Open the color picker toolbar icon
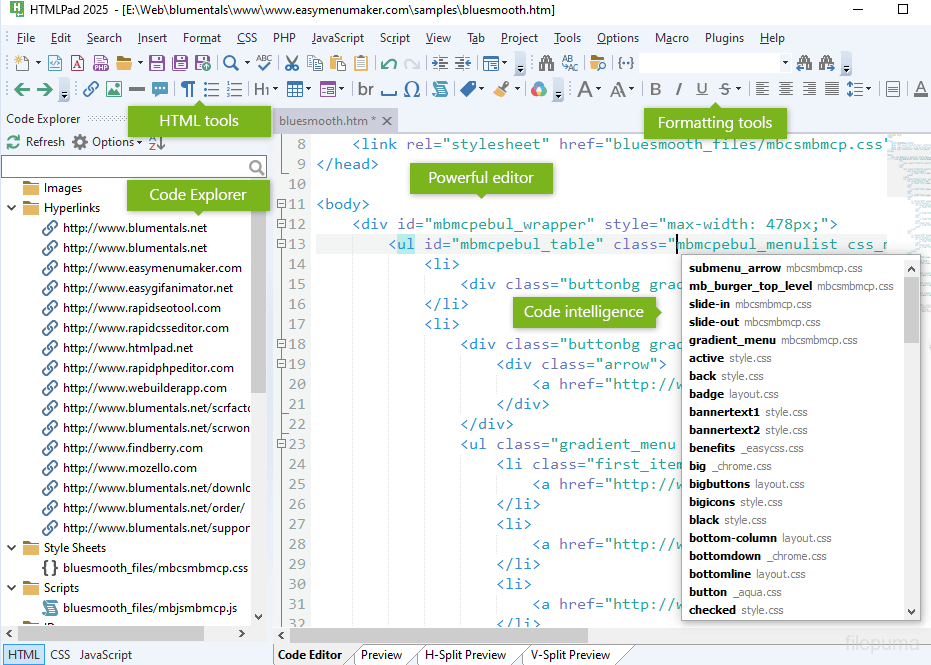Image resolution: width=931 pixels, height=665 pixels. (x=539, y=89)
